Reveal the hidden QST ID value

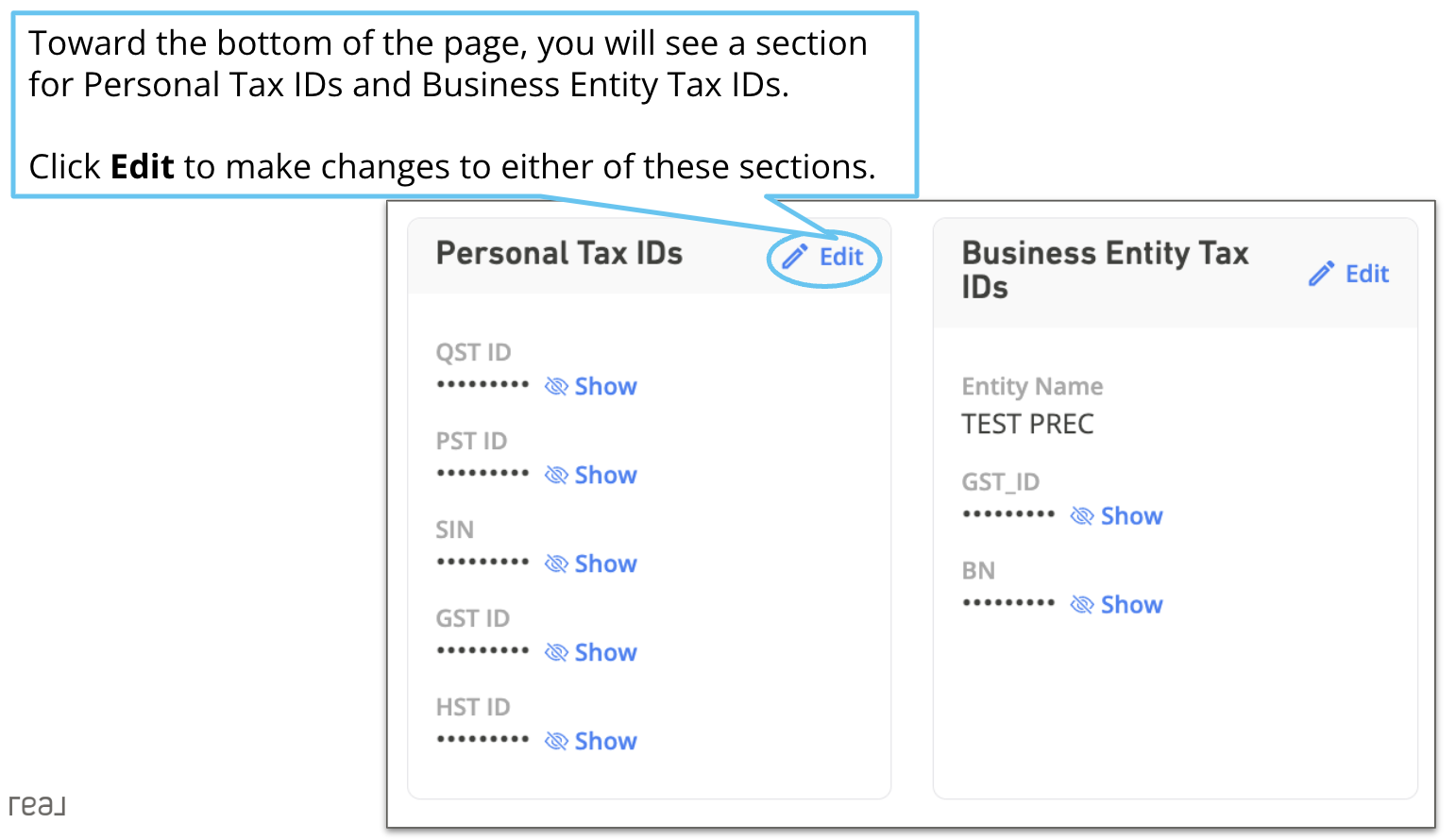coord(605,385)
